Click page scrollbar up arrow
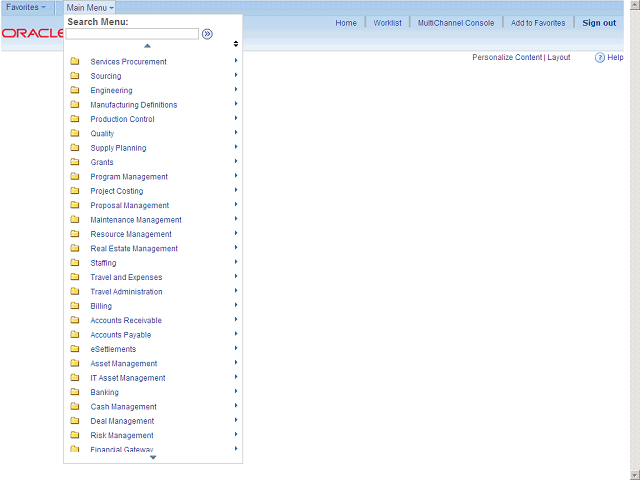This screenshot has height=480, width=640. [x=635, y=5]
